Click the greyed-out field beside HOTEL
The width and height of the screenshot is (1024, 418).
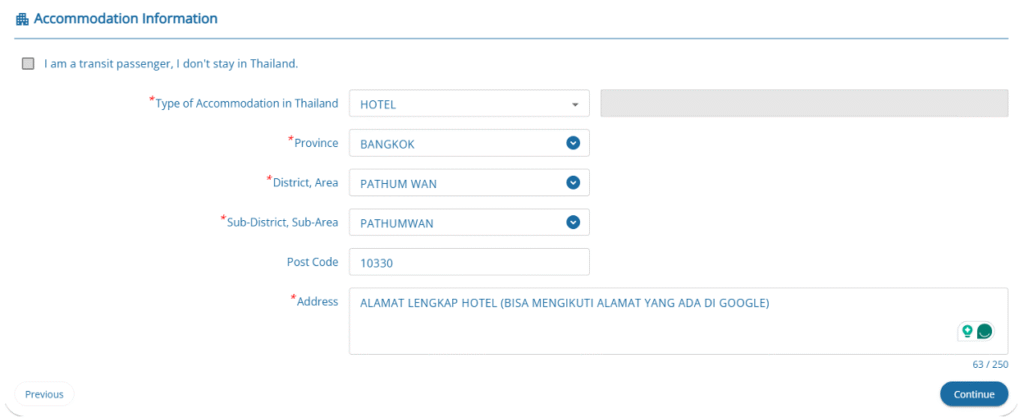(804, 103)
